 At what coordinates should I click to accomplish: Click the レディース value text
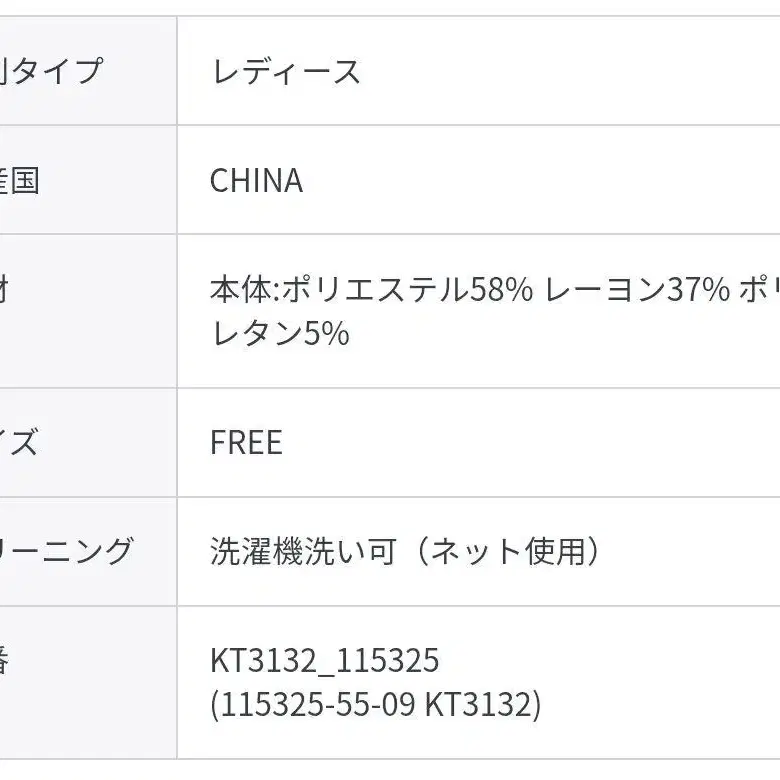[x=286, y=71]
